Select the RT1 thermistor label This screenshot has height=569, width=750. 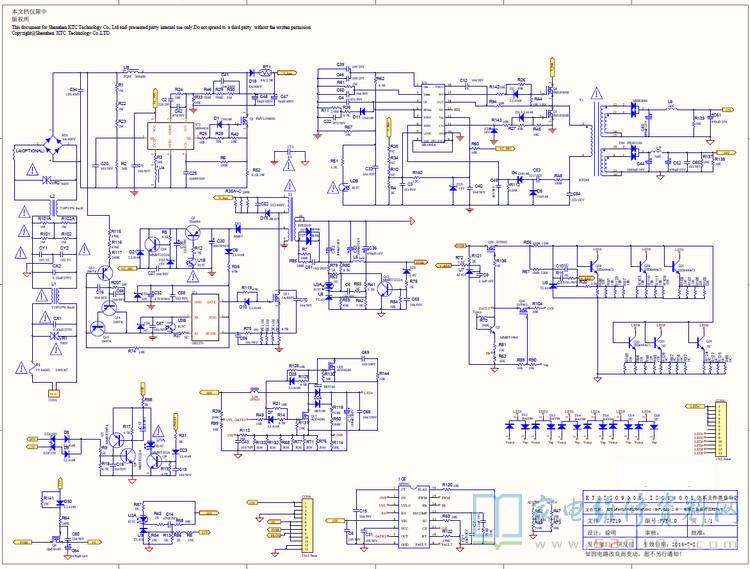tap(266, 66)
